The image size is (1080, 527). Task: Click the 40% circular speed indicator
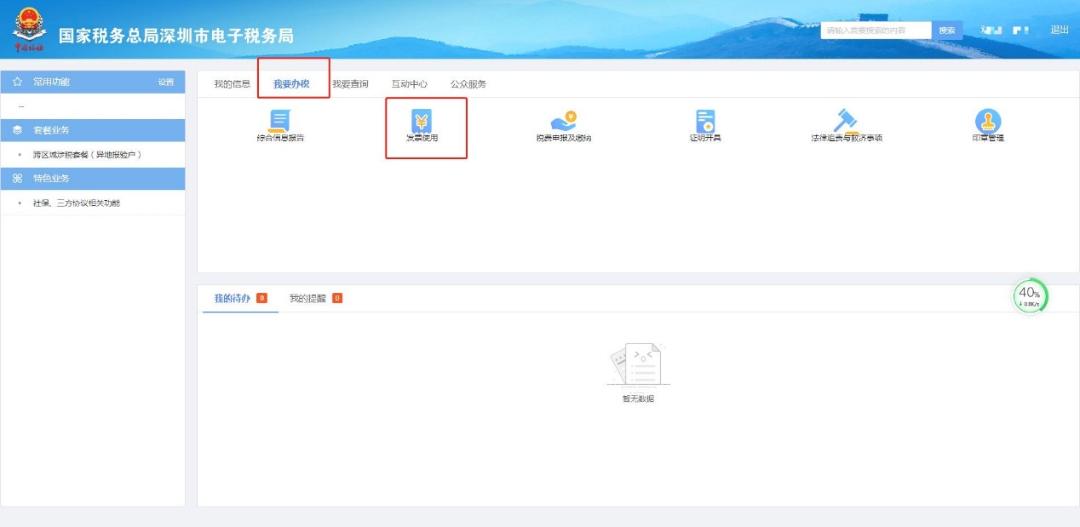[x=1030, y=297]
